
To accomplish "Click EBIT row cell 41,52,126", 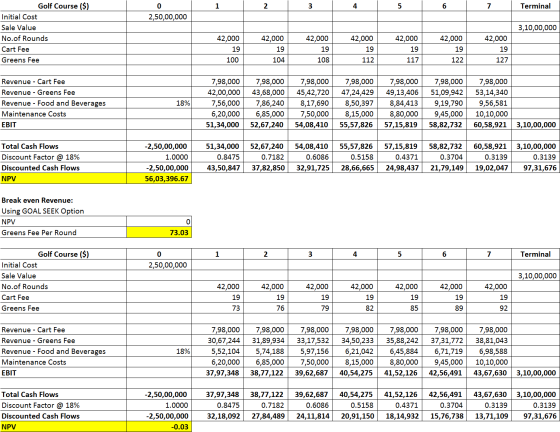I will 400,373.
